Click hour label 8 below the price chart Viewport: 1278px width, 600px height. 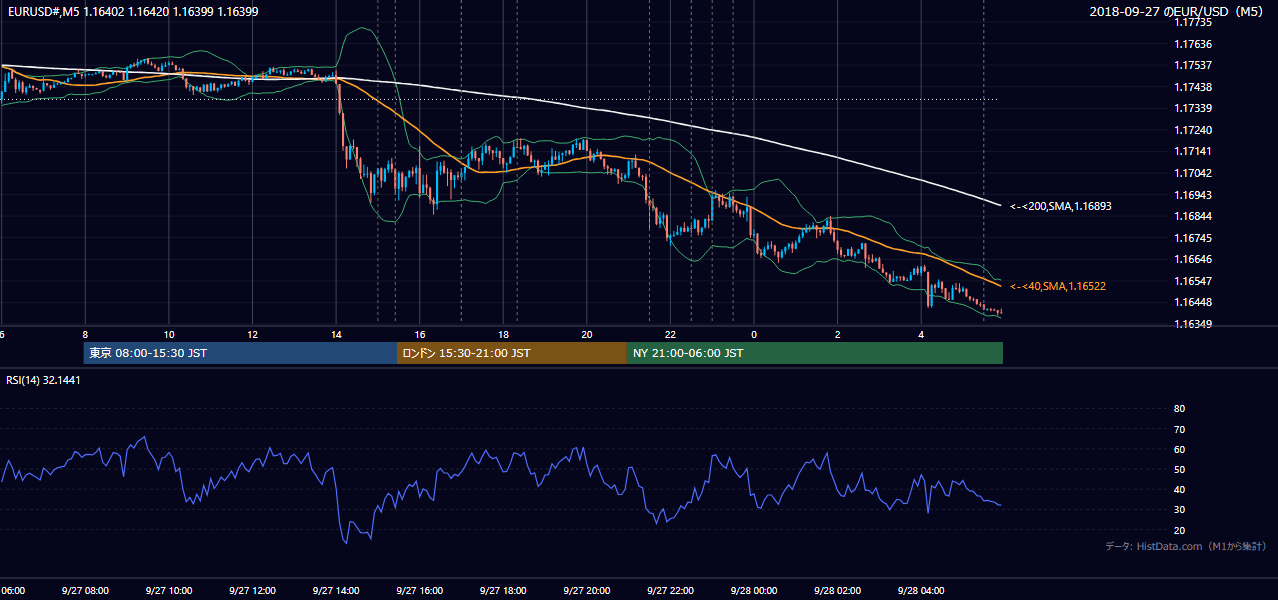(85, 334)
